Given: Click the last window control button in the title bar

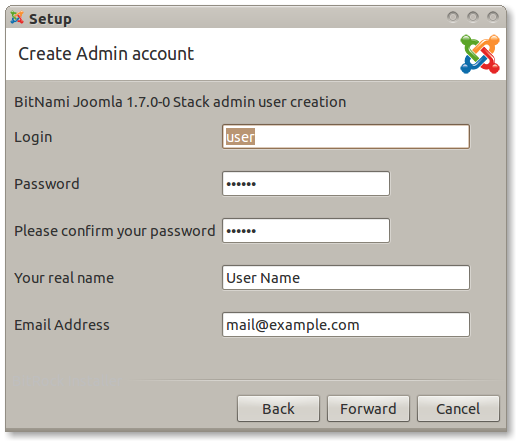Looking at the screenshot, I should (493, 16).
